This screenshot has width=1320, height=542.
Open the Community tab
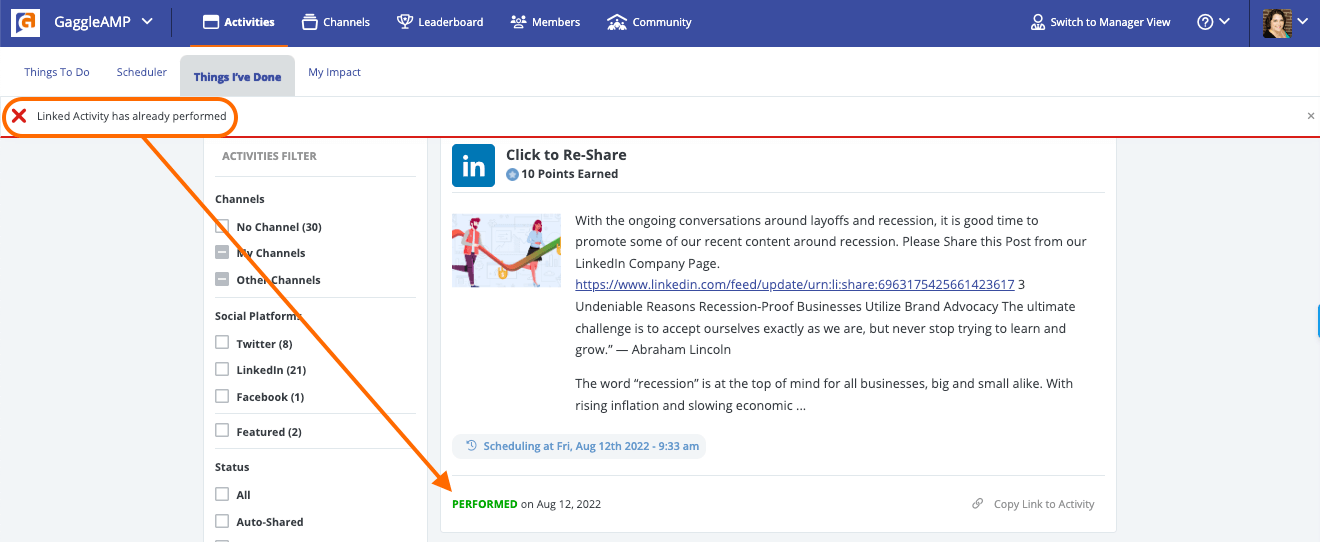(x=649, y=22)
